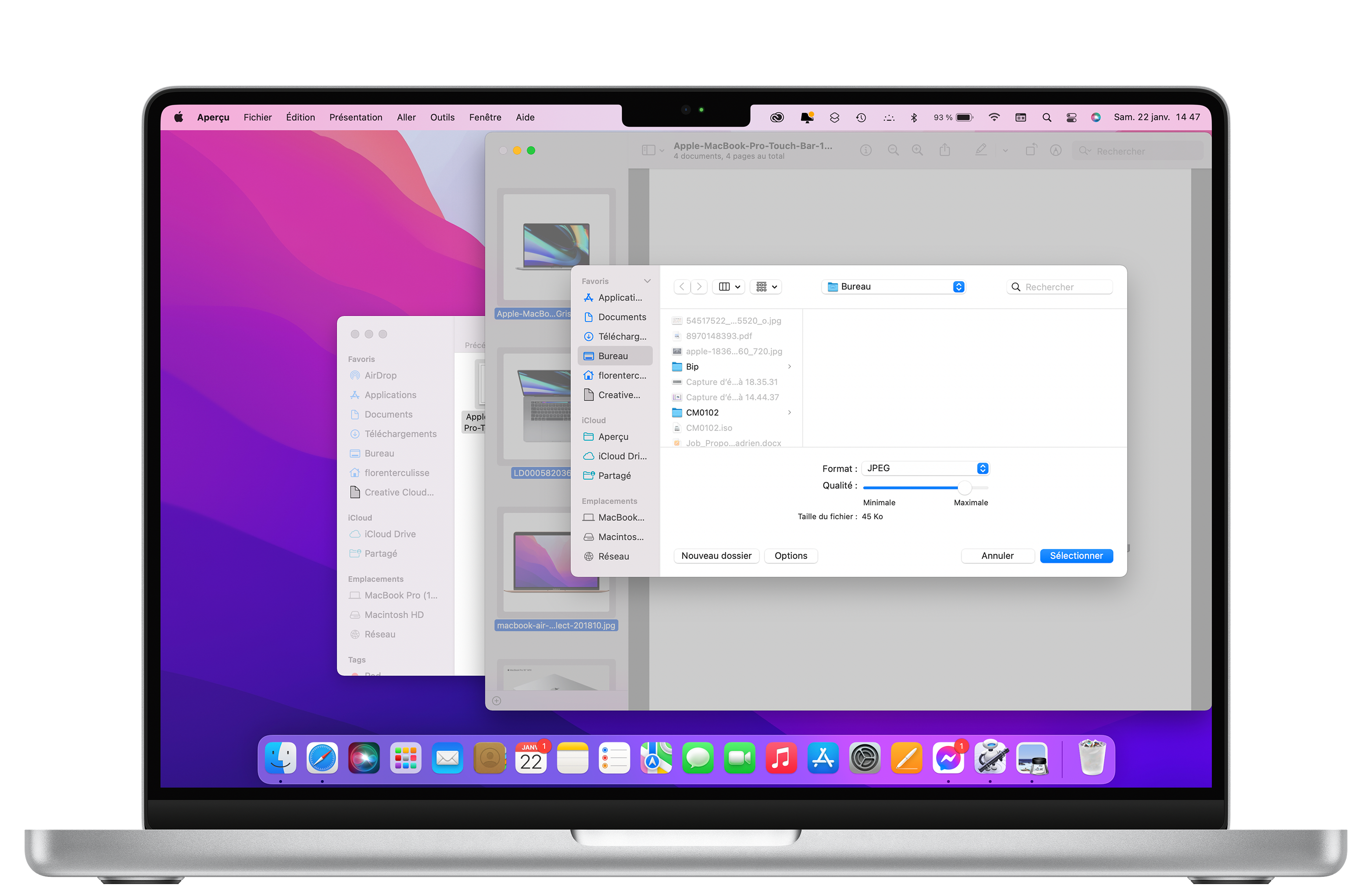Open Reminders in the Dock

click(615, 758)
